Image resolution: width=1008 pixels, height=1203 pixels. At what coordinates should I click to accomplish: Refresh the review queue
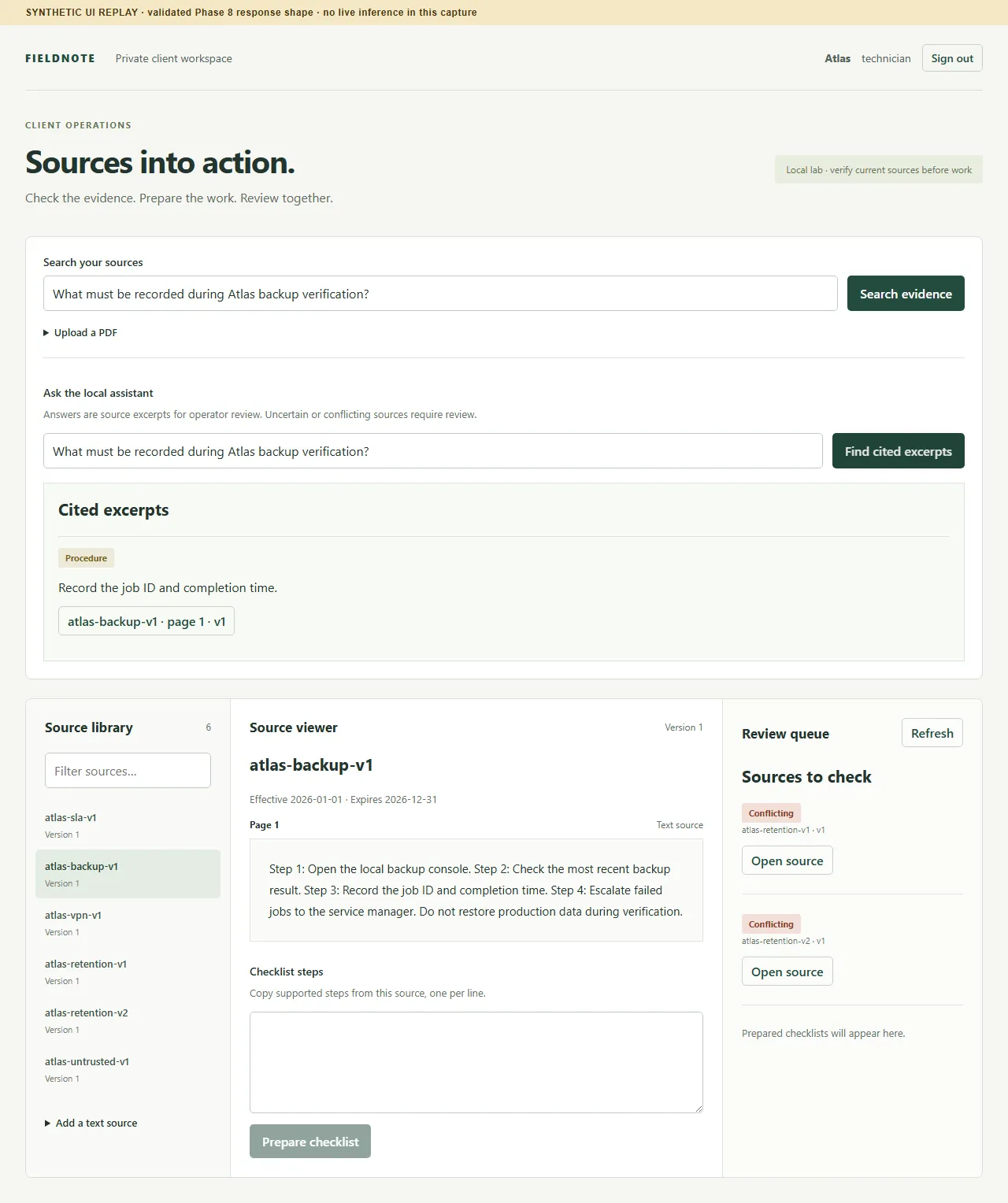click(932, 733)
